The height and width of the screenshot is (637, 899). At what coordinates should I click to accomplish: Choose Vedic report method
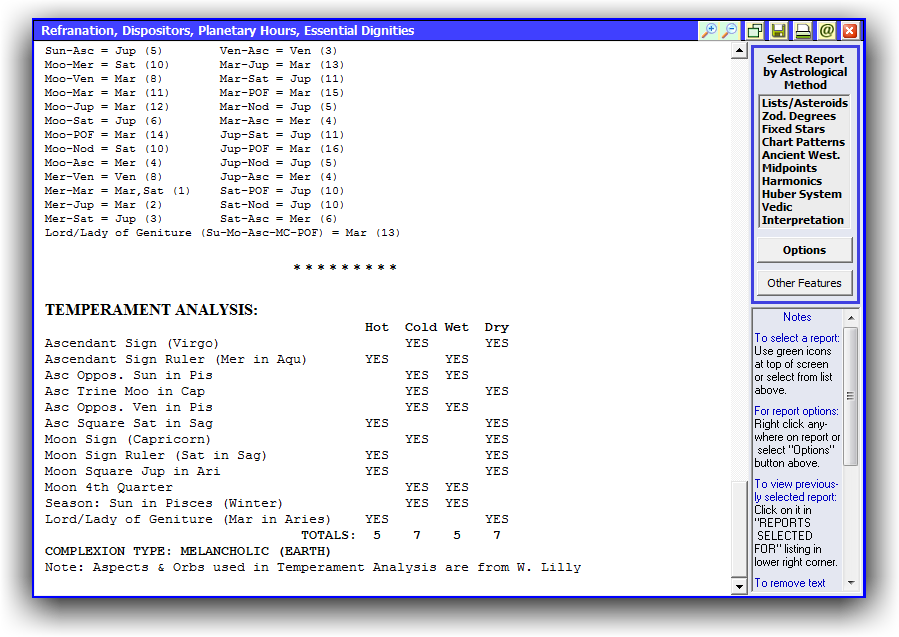(777, 207)
